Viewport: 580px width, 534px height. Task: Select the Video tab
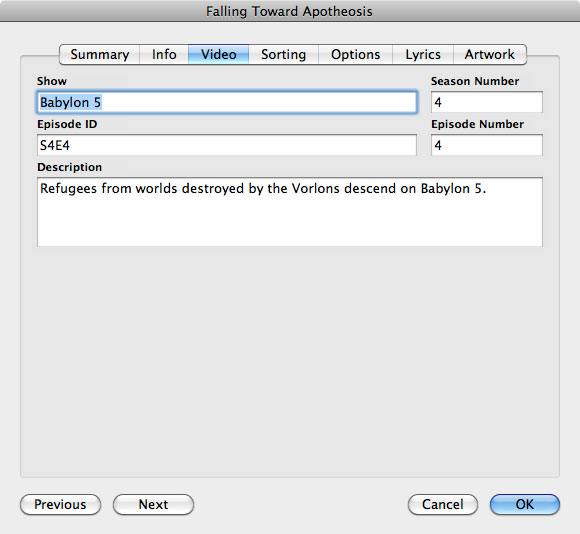[219, 54]
